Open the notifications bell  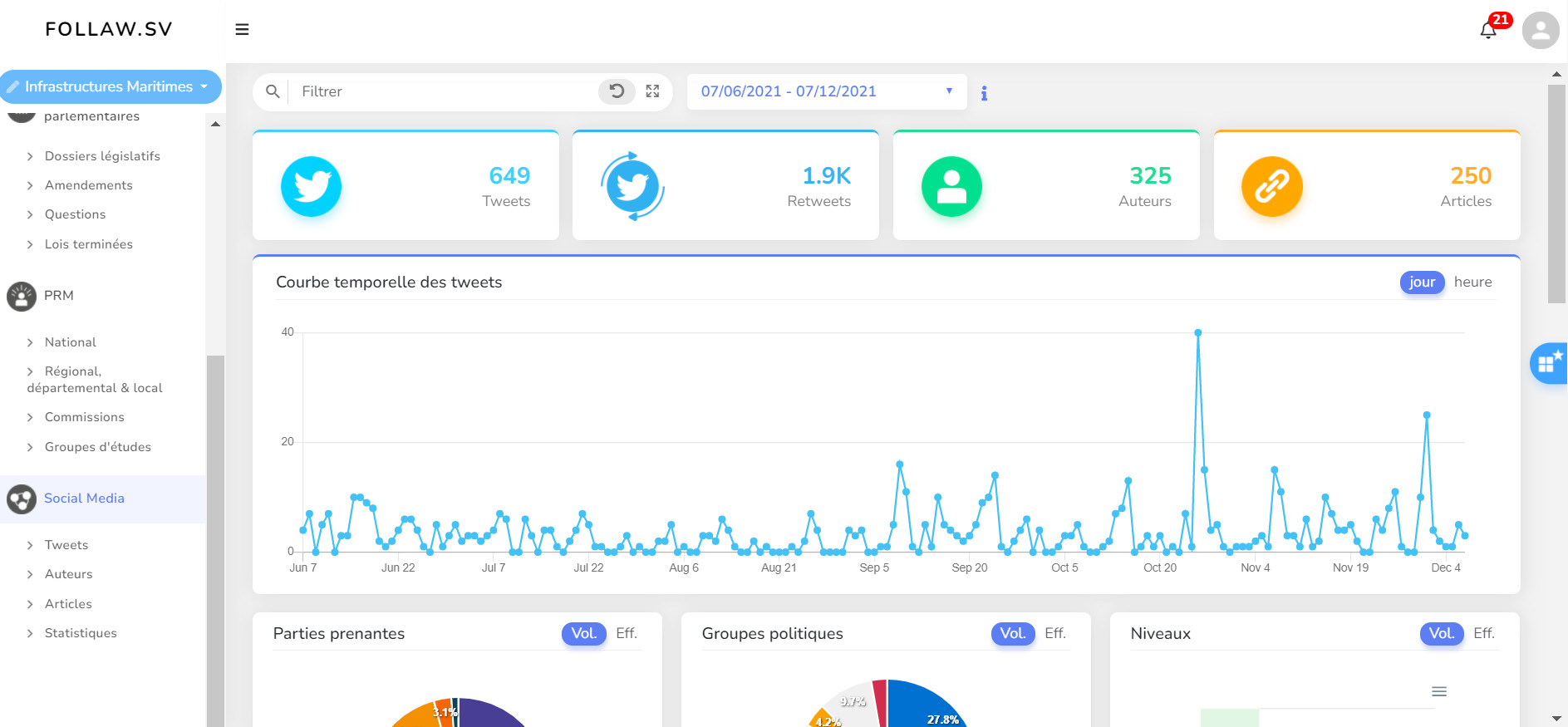[1488, 31]
